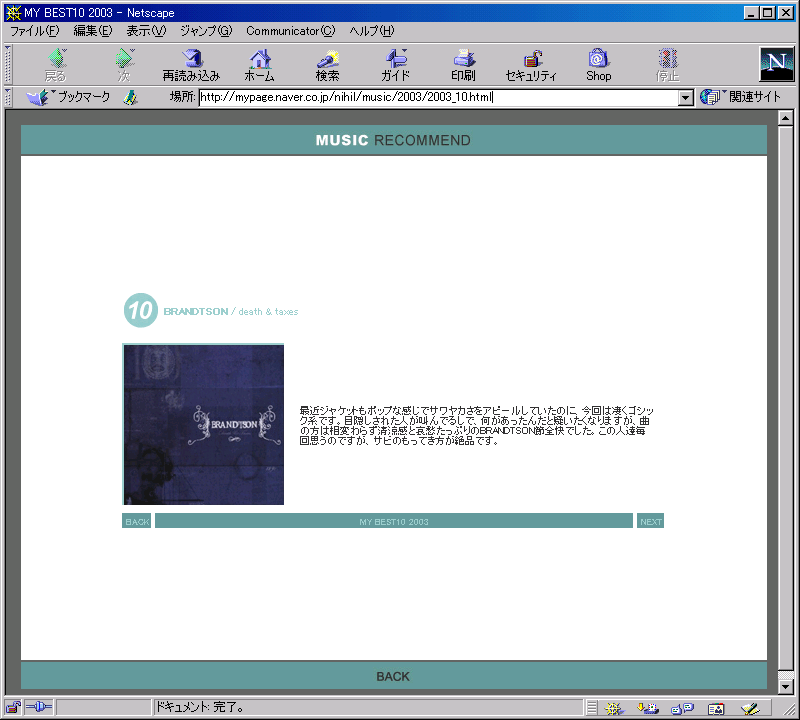Click the component bar grip handle

pyautogui.click(x=592, y=708)
